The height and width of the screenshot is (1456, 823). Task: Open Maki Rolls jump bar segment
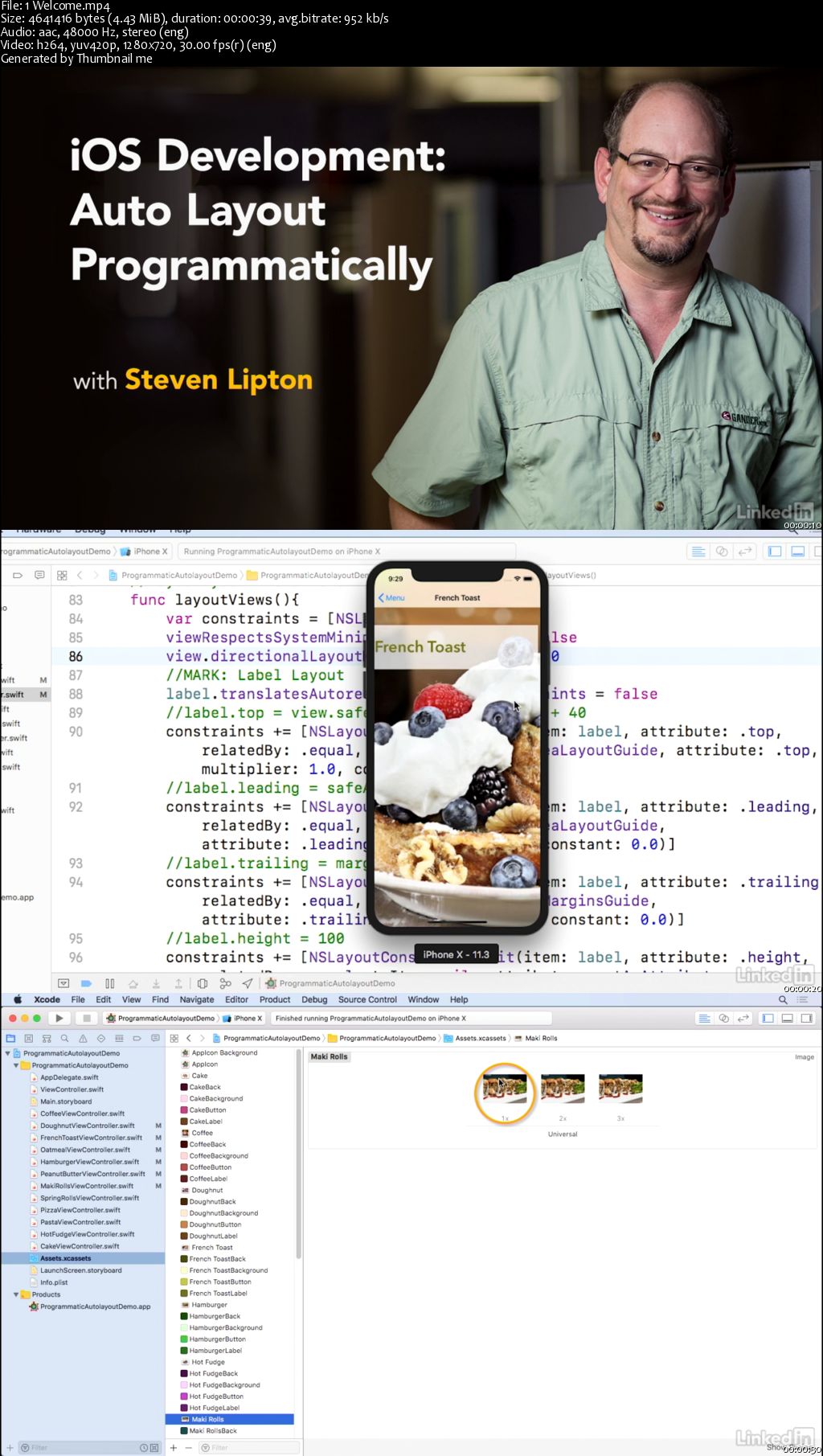coord(536,1038)
